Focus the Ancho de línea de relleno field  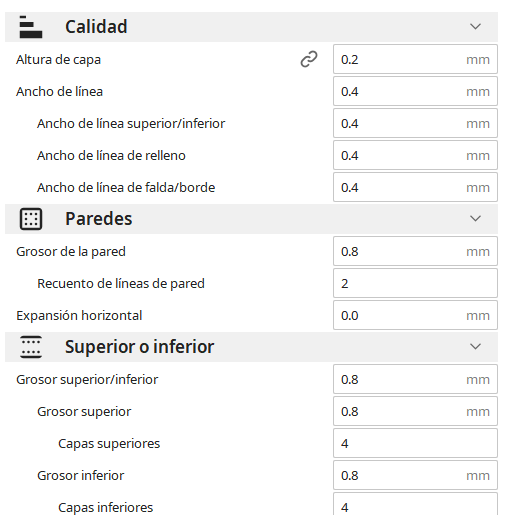pyautogui.click(x=415, y=155)
